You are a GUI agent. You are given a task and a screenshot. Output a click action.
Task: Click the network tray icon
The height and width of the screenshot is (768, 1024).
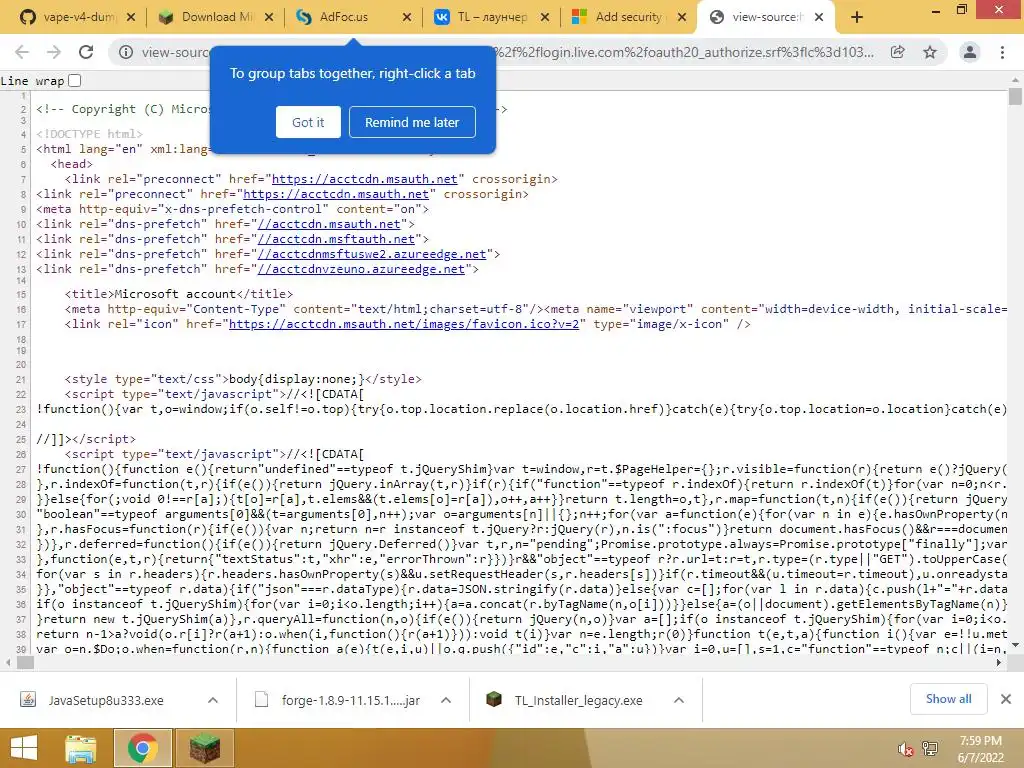coord(930,749)
